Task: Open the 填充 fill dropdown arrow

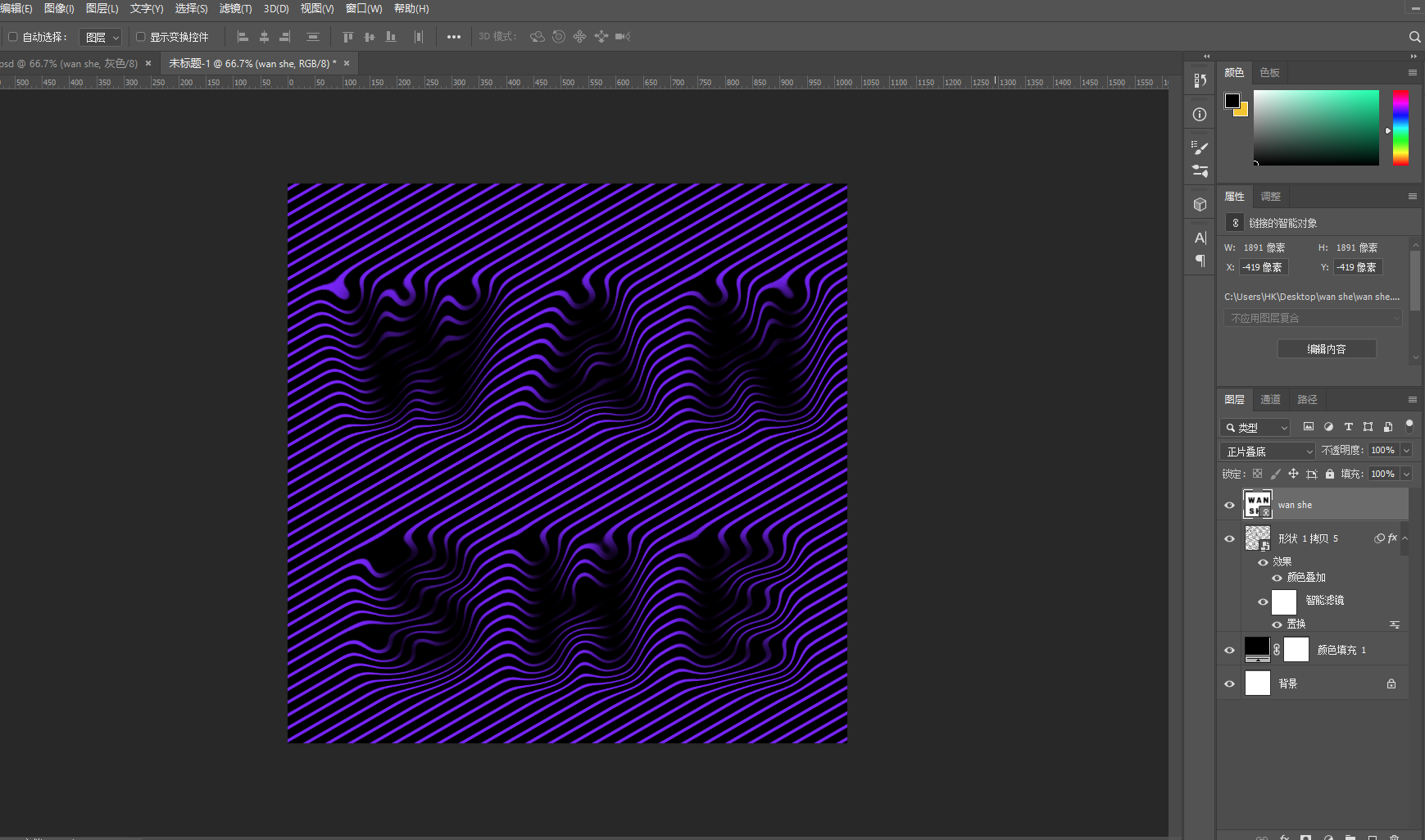Action: coord(1407,474)
